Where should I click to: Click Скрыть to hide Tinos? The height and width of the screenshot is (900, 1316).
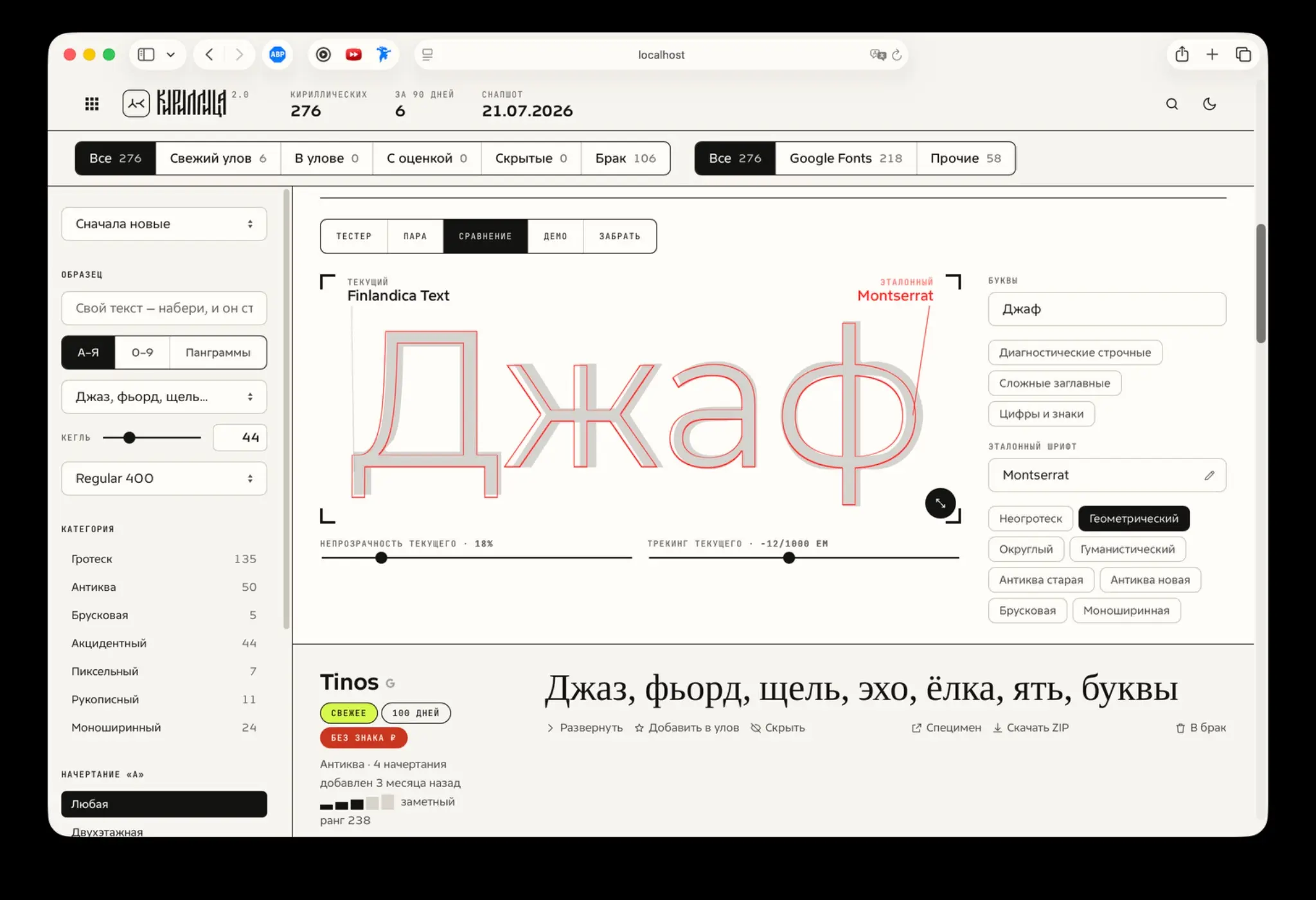[x=778, y=728]
